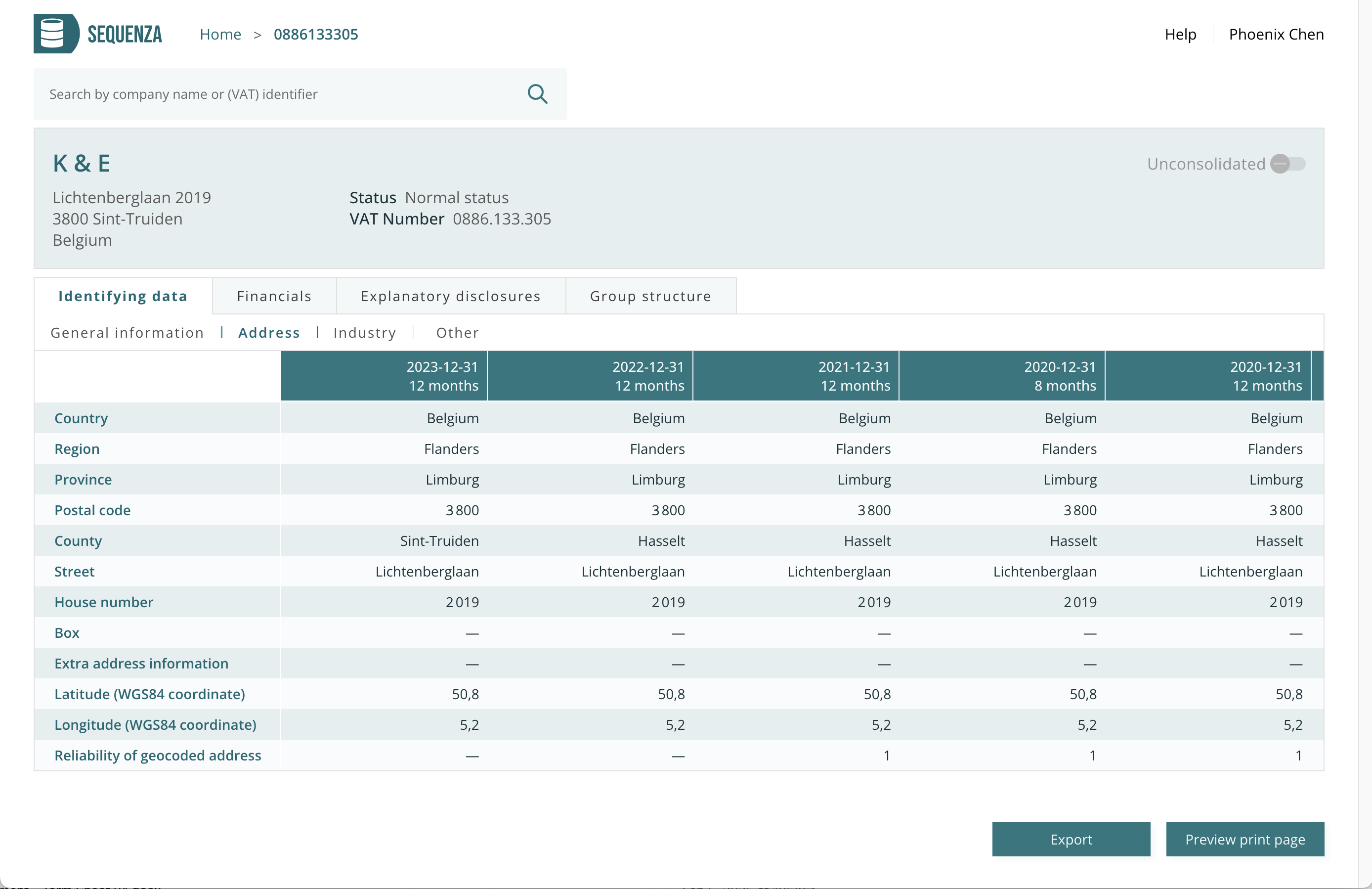This screenshot has width=1372, height=889.
Task: Select the Address subsection
Action: point(269,333)
